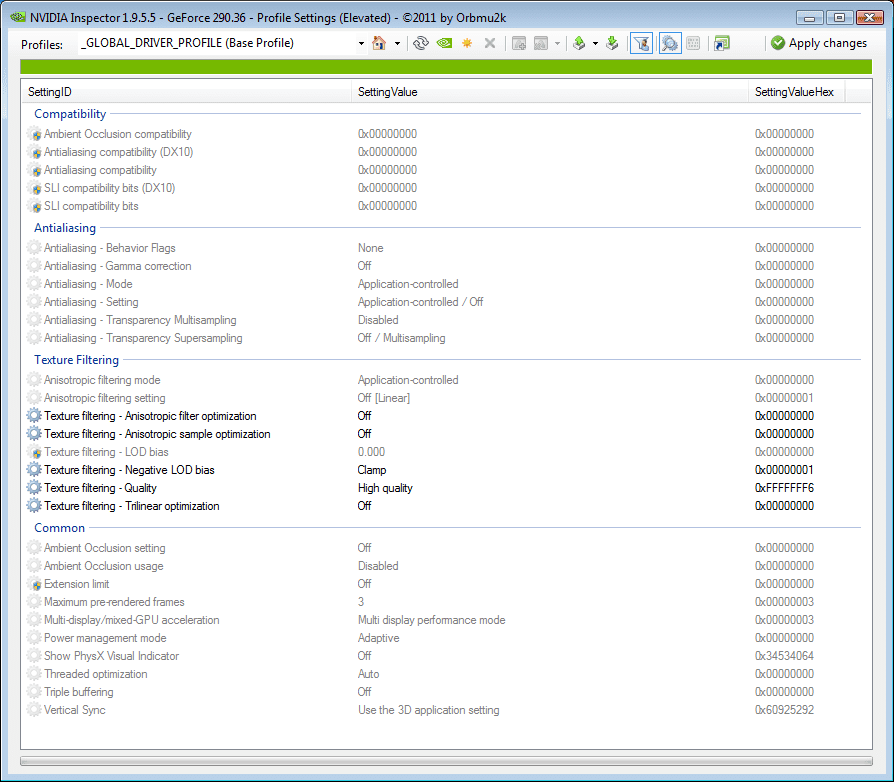The width and height of the screenshot is (894, 782).
Task: Click the SettingID column header
Action: click(186, 92)
